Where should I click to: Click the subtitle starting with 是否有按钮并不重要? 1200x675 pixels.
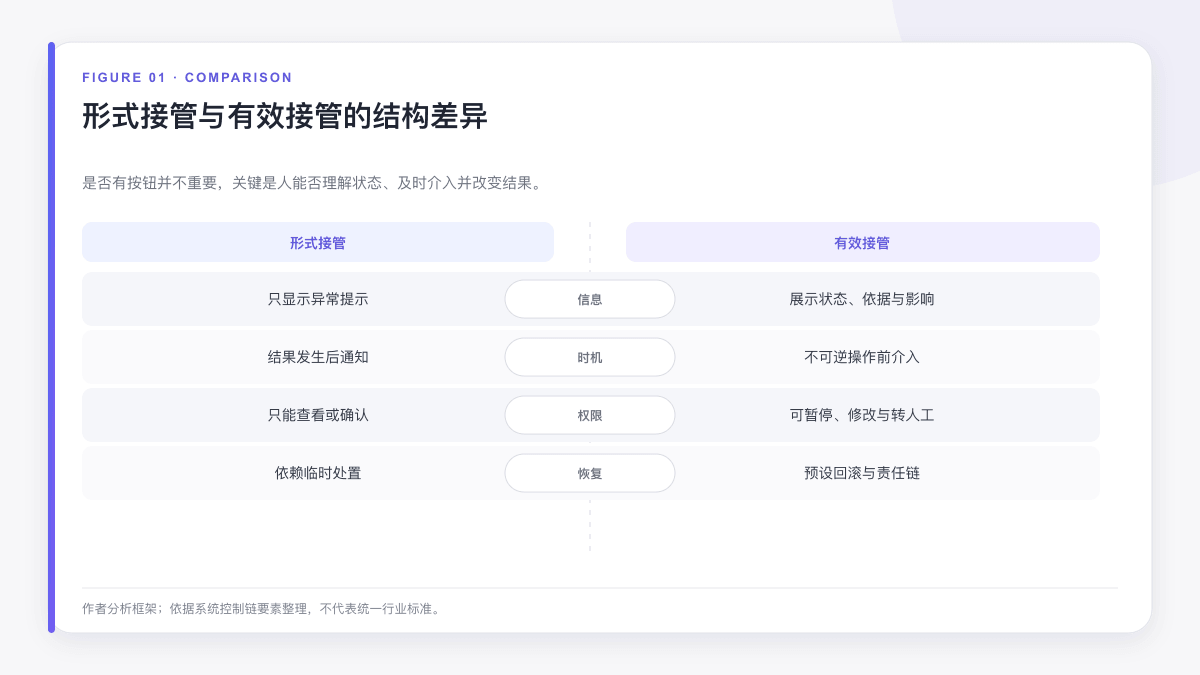click(x=314, y=183)
